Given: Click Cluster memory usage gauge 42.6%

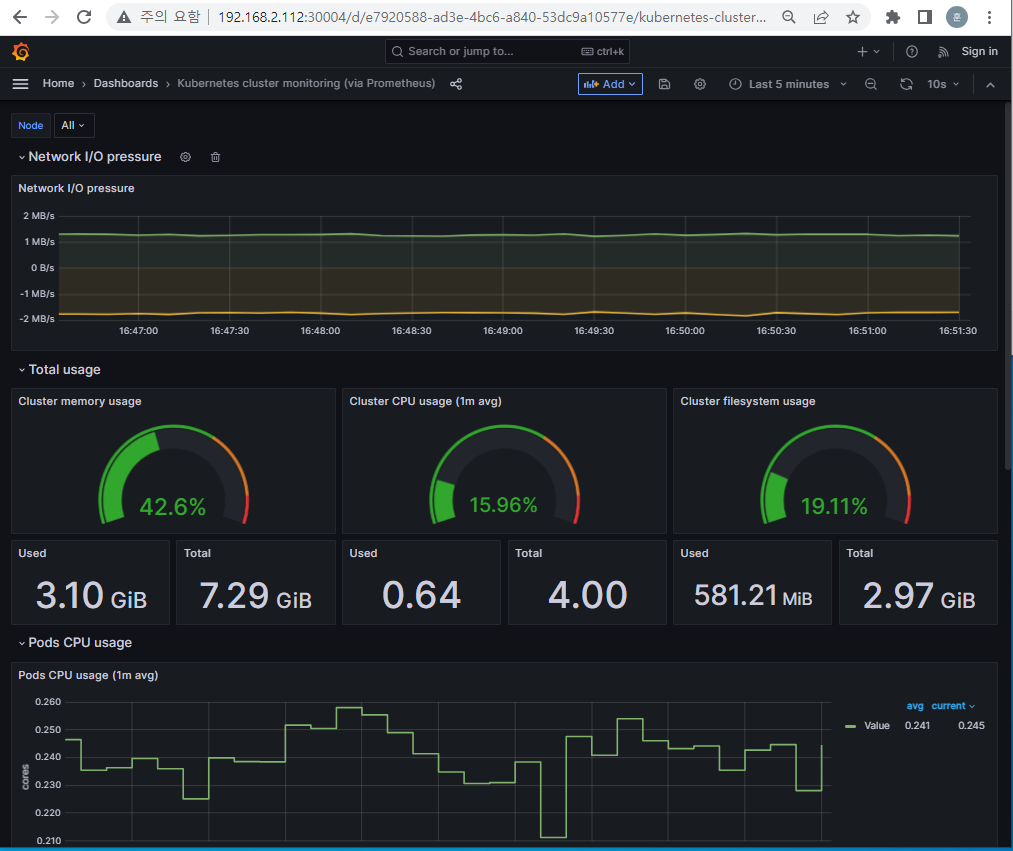Looking at the screenshot, I should pyautogui.click(x=173, y=475).
